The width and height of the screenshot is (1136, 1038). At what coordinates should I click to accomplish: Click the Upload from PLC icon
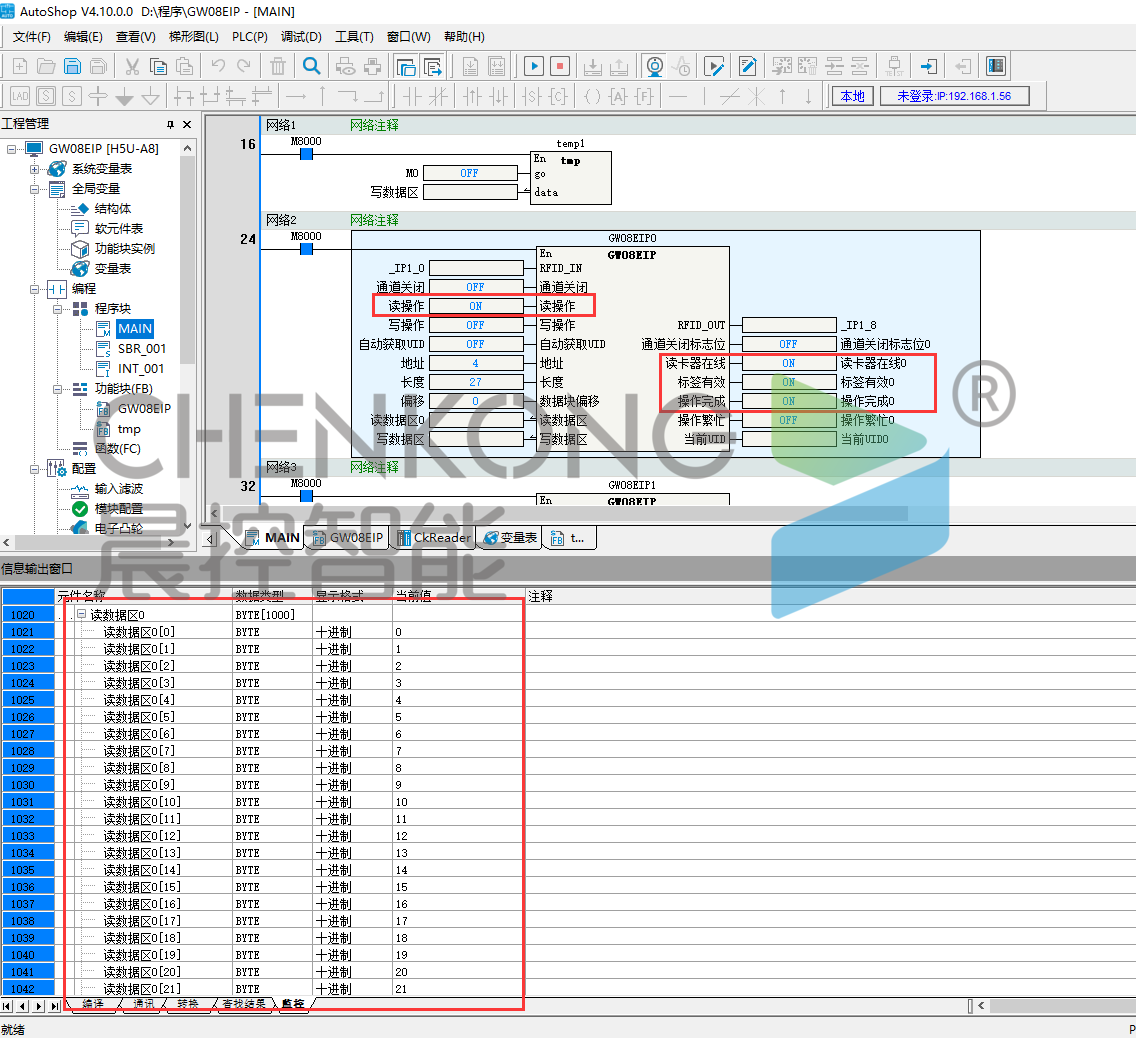(619, 67)
